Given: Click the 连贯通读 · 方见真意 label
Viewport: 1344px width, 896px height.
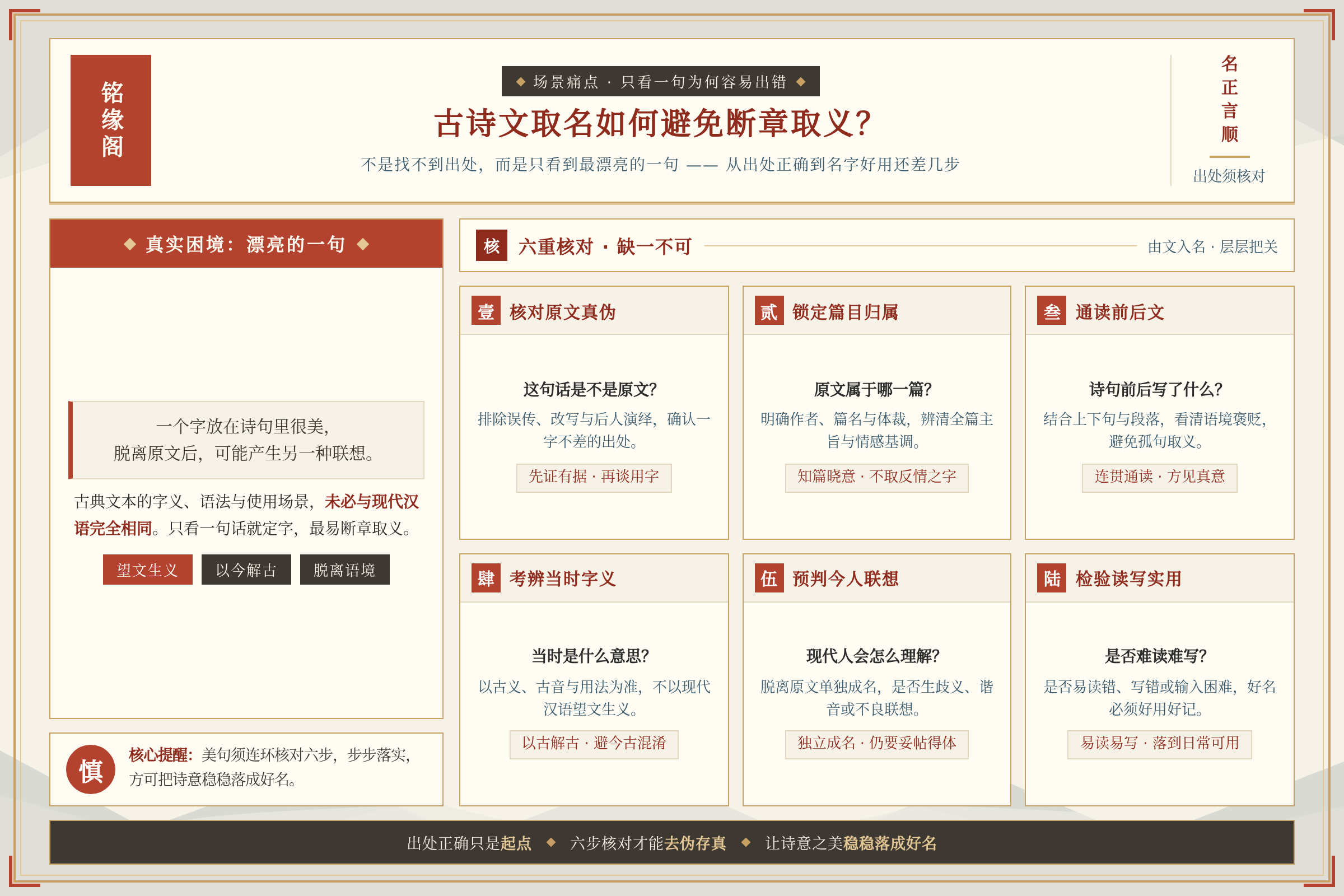Looking at the screenshot, I should click(1159, 477).
